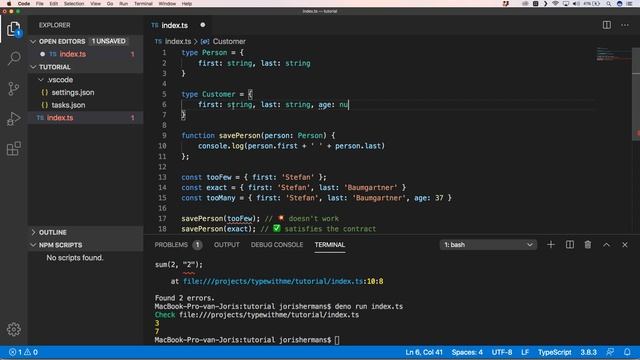This screenshot has height=360, width=640.
Task: Select the index.ts editor tab
Action: pos(175,25)
